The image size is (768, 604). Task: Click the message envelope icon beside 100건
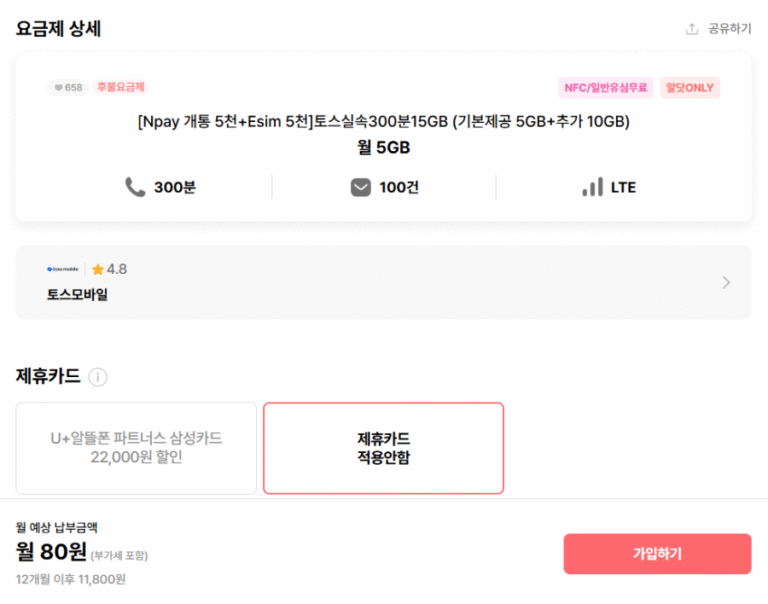click(361, 187)
